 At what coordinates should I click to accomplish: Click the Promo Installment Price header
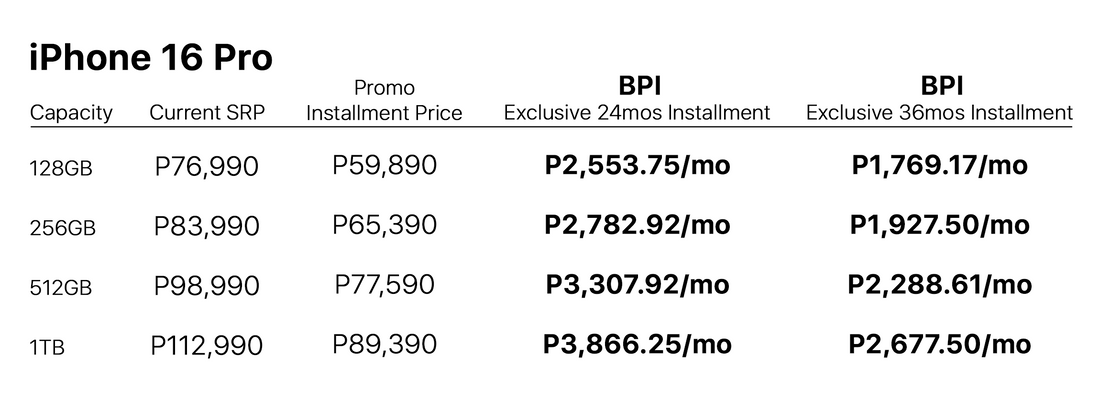coord(384,101)
